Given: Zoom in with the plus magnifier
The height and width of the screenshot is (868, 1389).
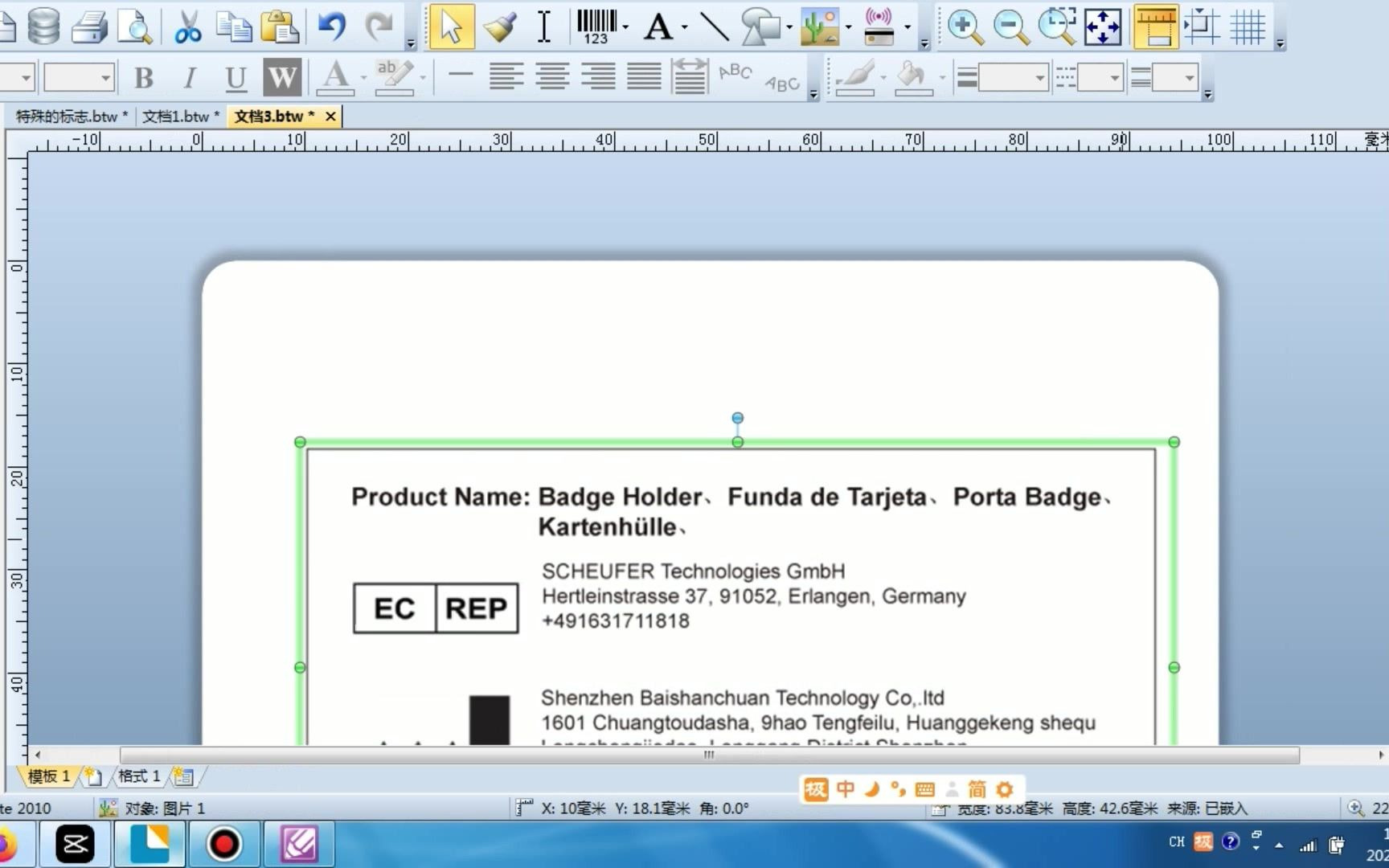Looking at the screenshot, I should coord(965,27).
